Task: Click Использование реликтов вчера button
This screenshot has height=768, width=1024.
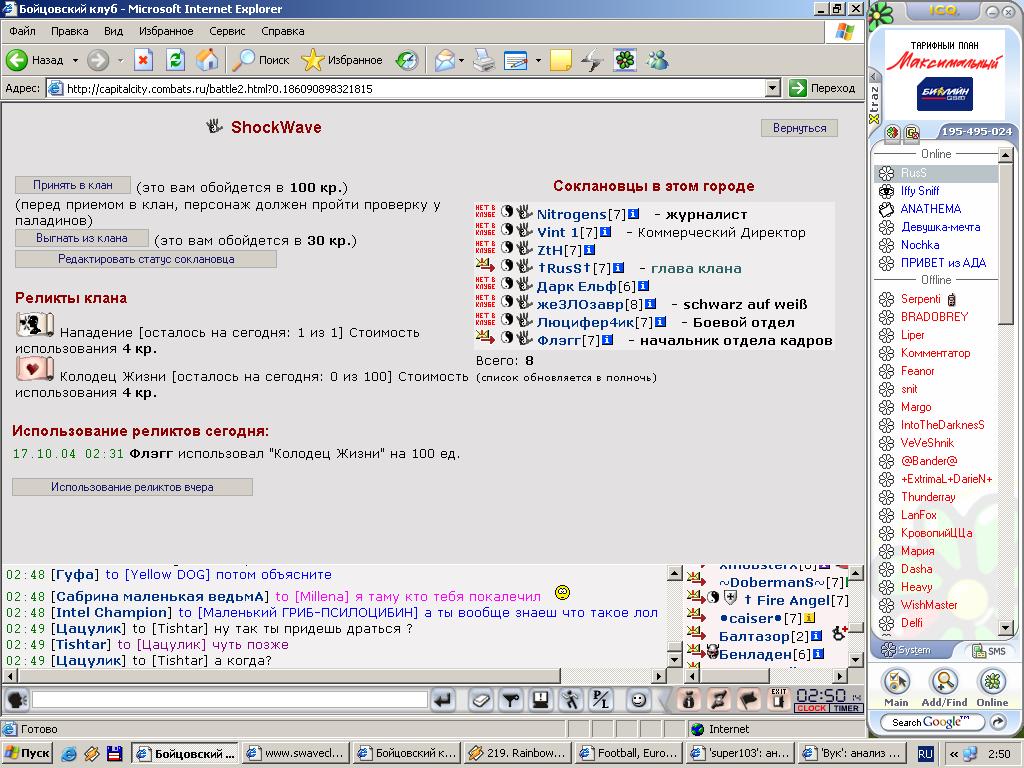Action: tap(132, 487)
